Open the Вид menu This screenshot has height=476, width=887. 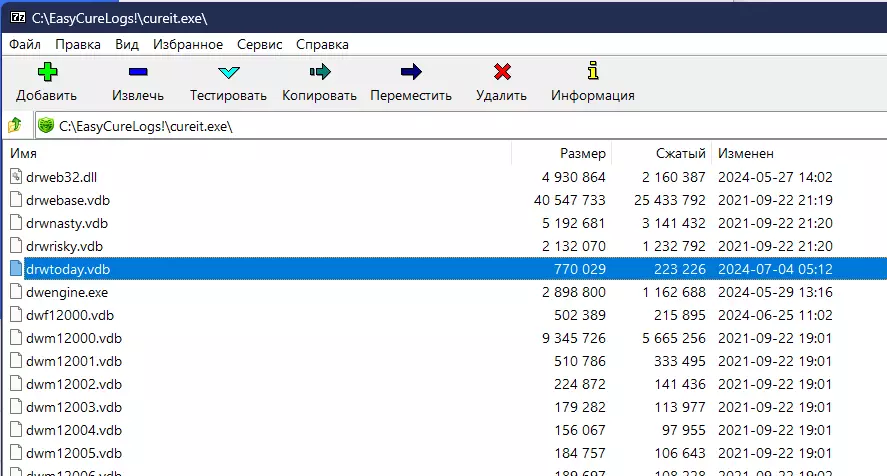pyautogui.click(x=127, y=44)
